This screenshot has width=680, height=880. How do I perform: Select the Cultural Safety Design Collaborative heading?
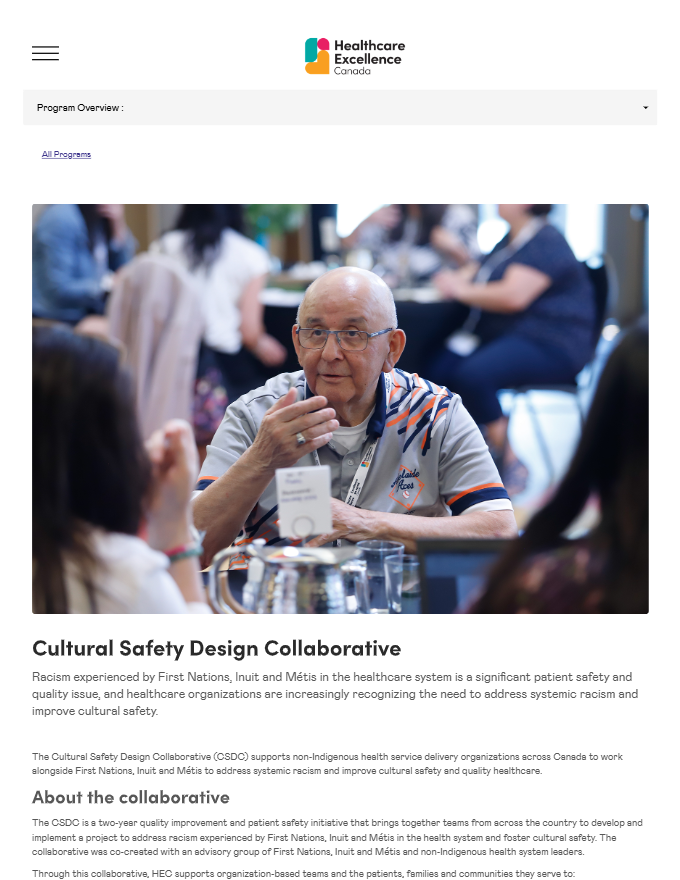click(217, 648)
